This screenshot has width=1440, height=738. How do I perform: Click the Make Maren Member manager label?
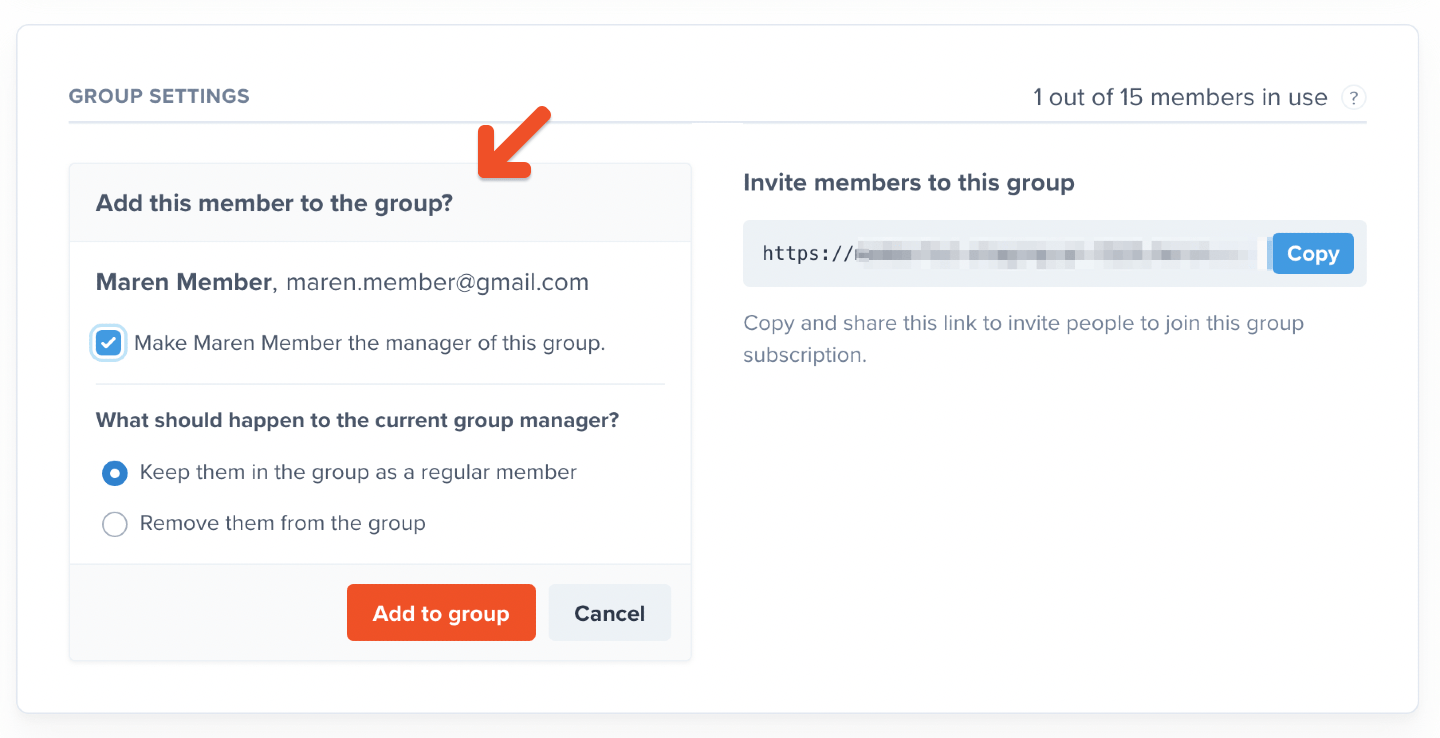(370, 343)
